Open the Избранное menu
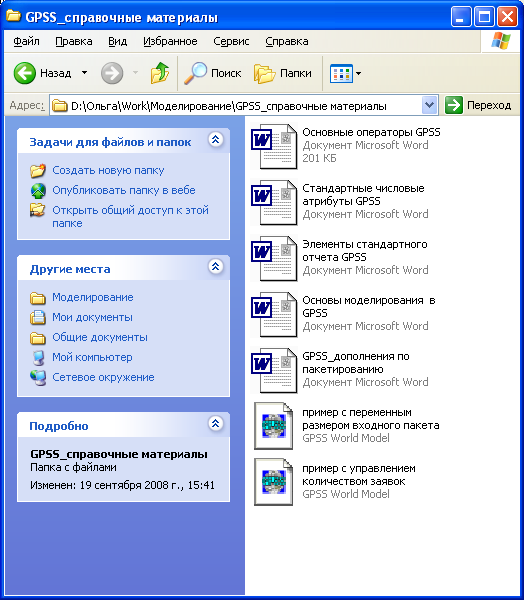 click(x=170, y=41)
